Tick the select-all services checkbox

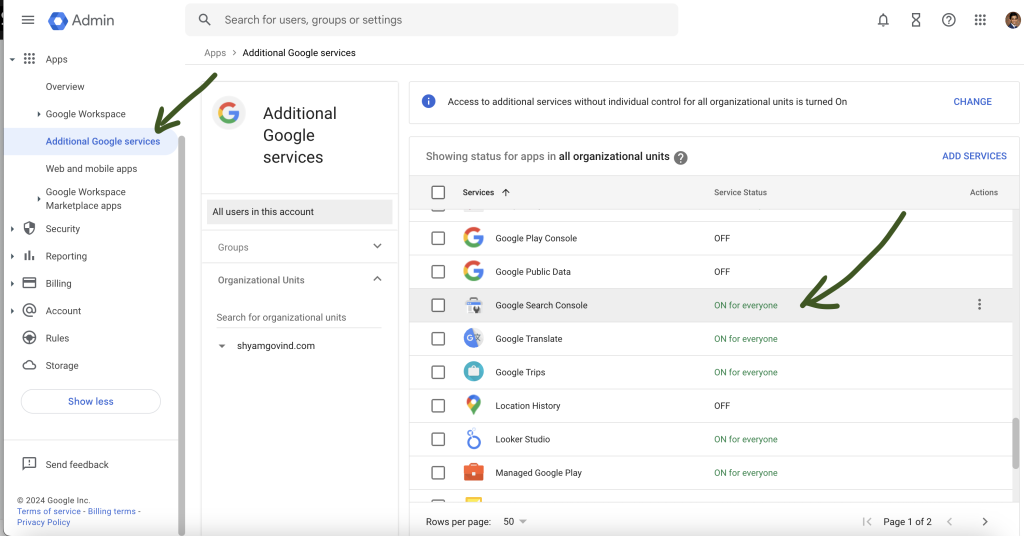click(438, 192)
